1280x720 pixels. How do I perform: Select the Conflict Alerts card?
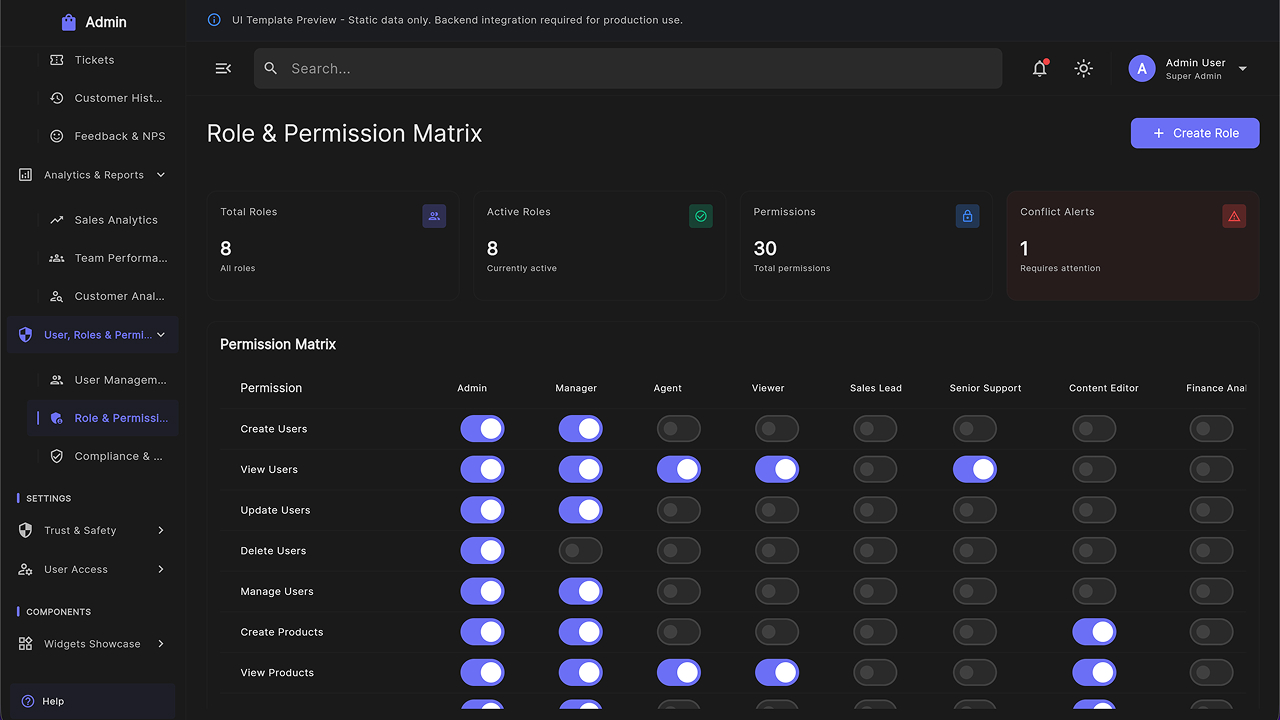1133,246
